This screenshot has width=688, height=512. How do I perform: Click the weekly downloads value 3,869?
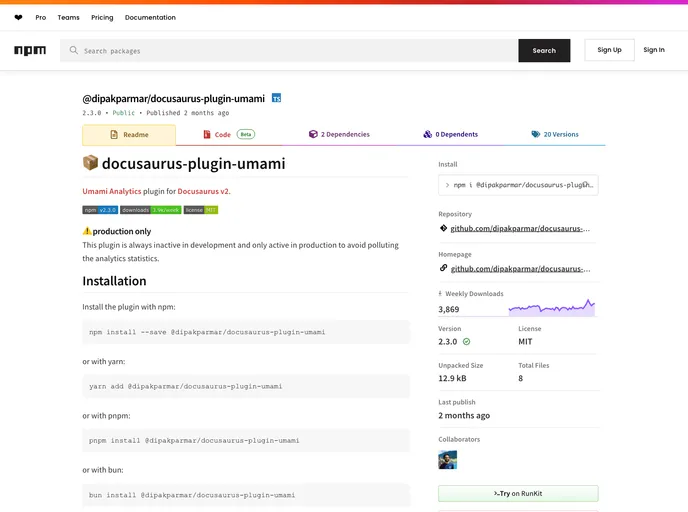click(448, 309)
